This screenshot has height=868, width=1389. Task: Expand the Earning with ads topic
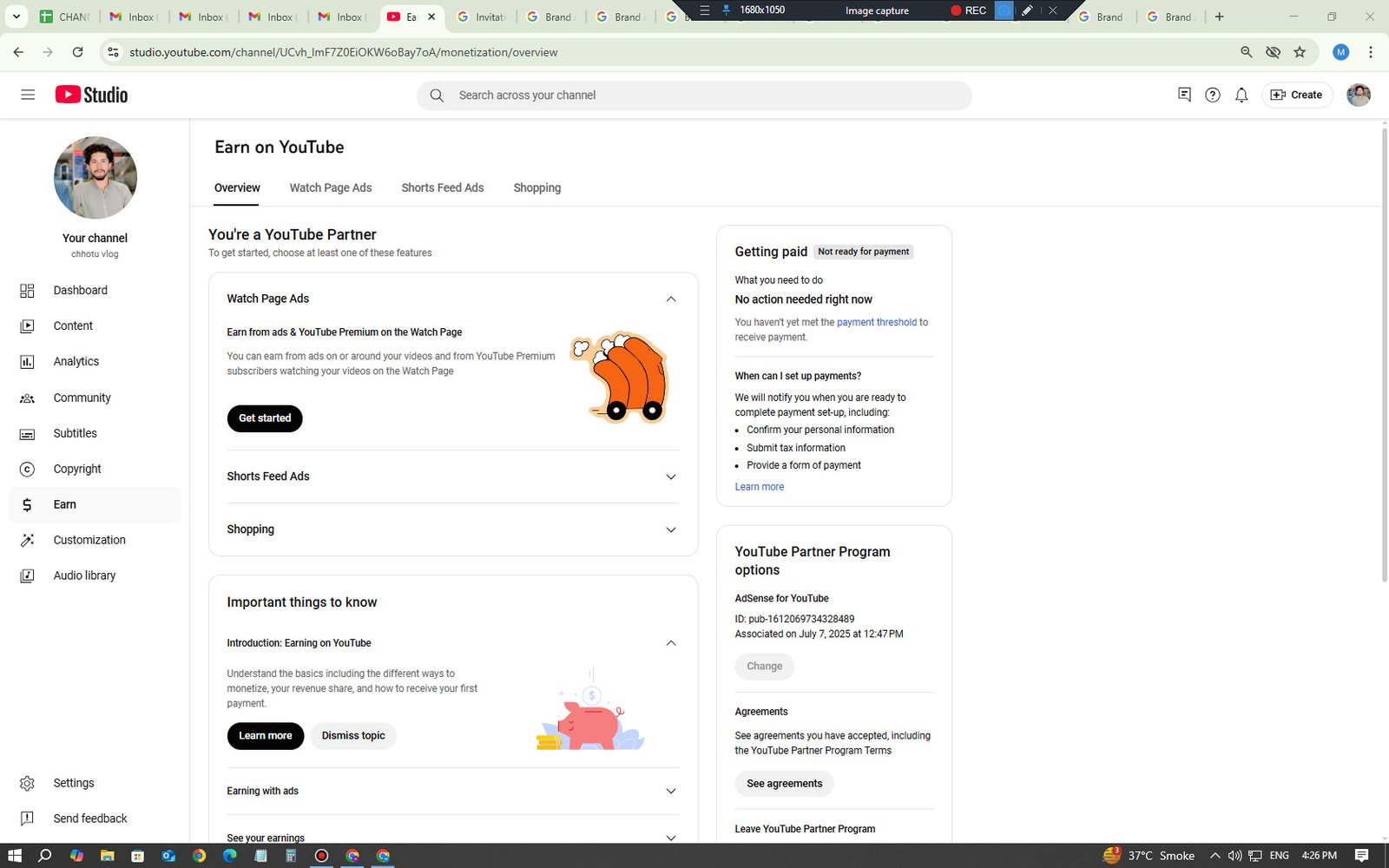tap(670, 791)
